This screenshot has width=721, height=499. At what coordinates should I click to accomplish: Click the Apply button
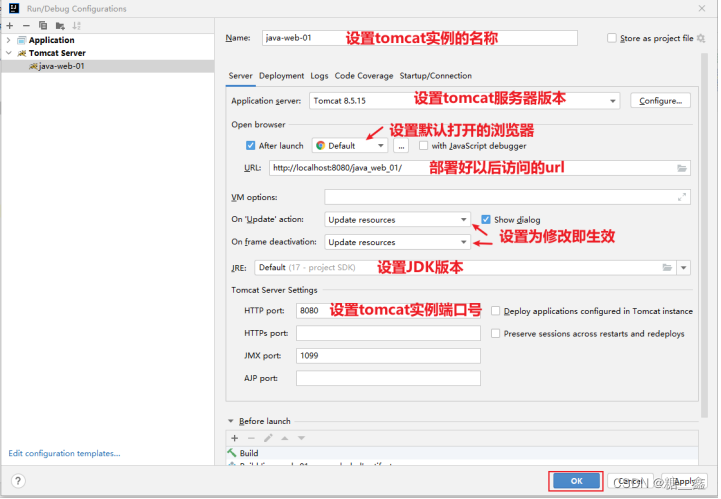tap(684, 481)
